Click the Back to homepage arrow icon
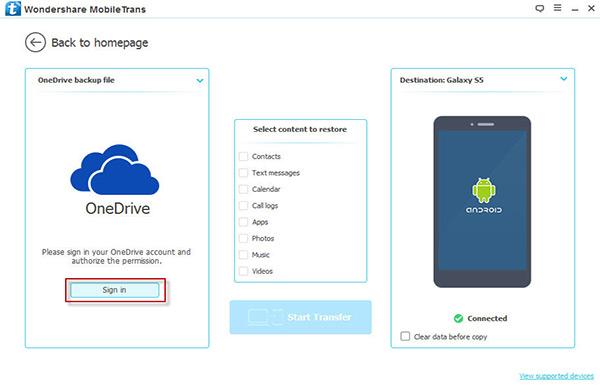 click(x=36, y=42)
